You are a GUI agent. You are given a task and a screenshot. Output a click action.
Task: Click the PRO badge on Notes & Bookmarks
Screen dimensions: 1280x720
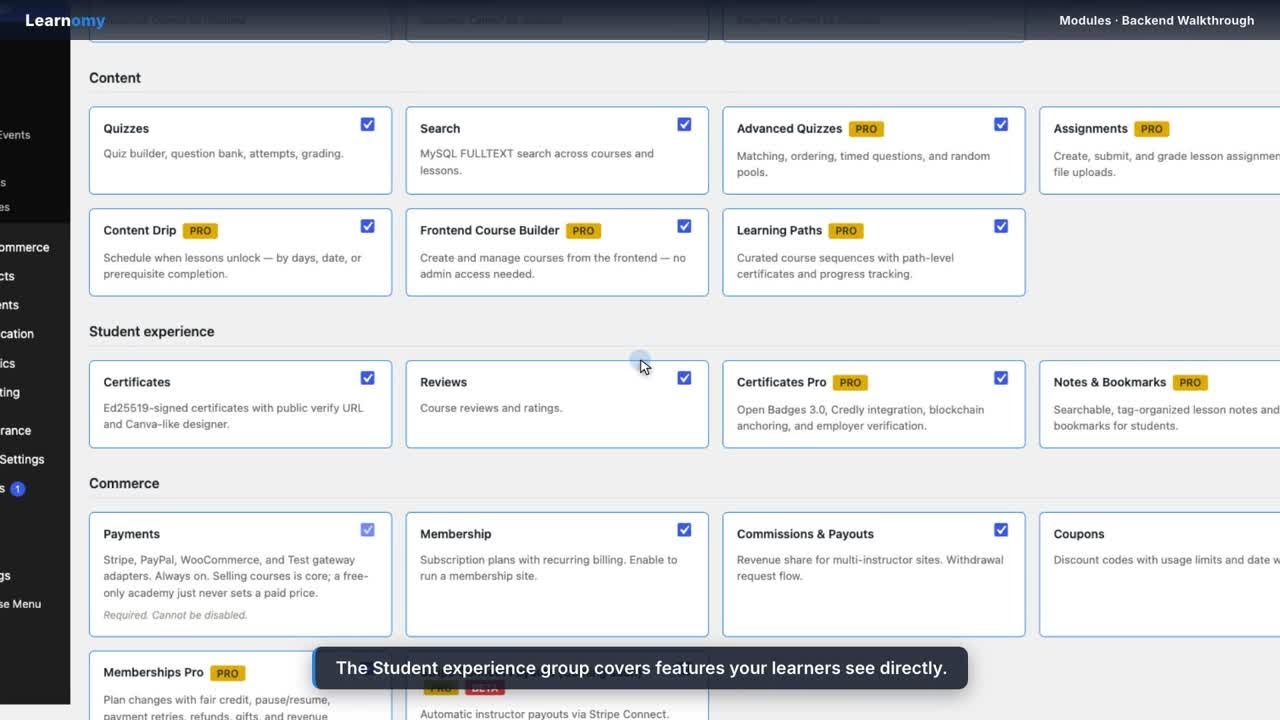pos(1190,383)
